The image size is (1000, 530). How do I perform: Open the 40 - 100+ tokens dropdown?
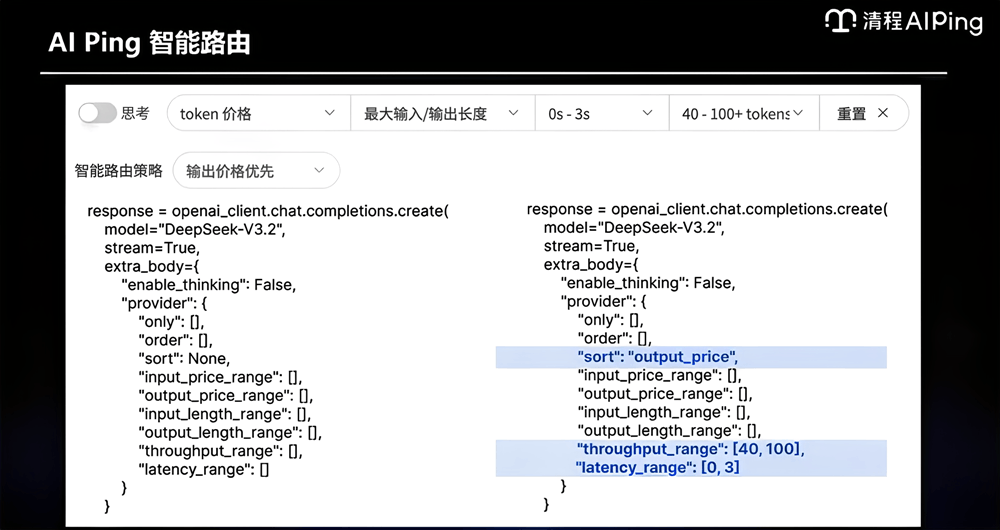pyautogui.click(x=744, y=114)
